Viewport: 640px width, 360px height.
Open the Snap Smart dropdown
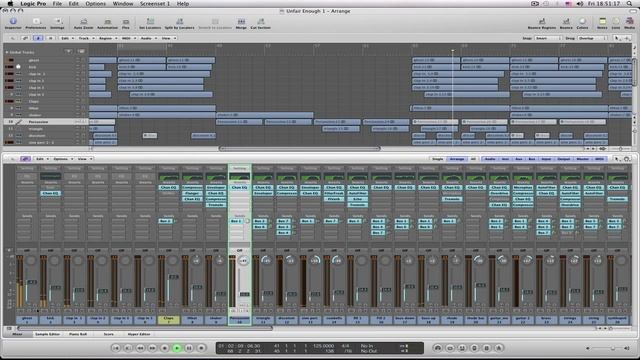(548, 38)
